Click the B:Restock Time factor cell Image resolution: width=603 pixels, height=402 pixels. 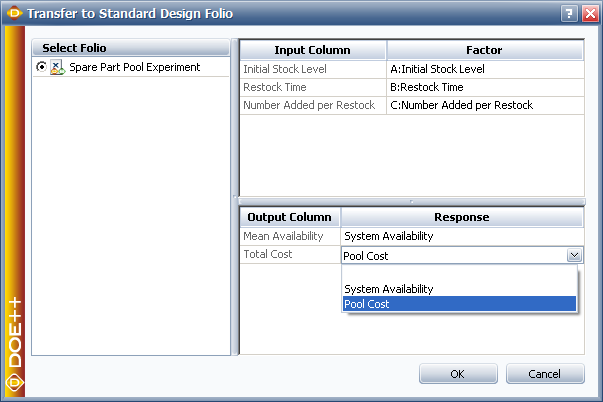tap(485, 87)
